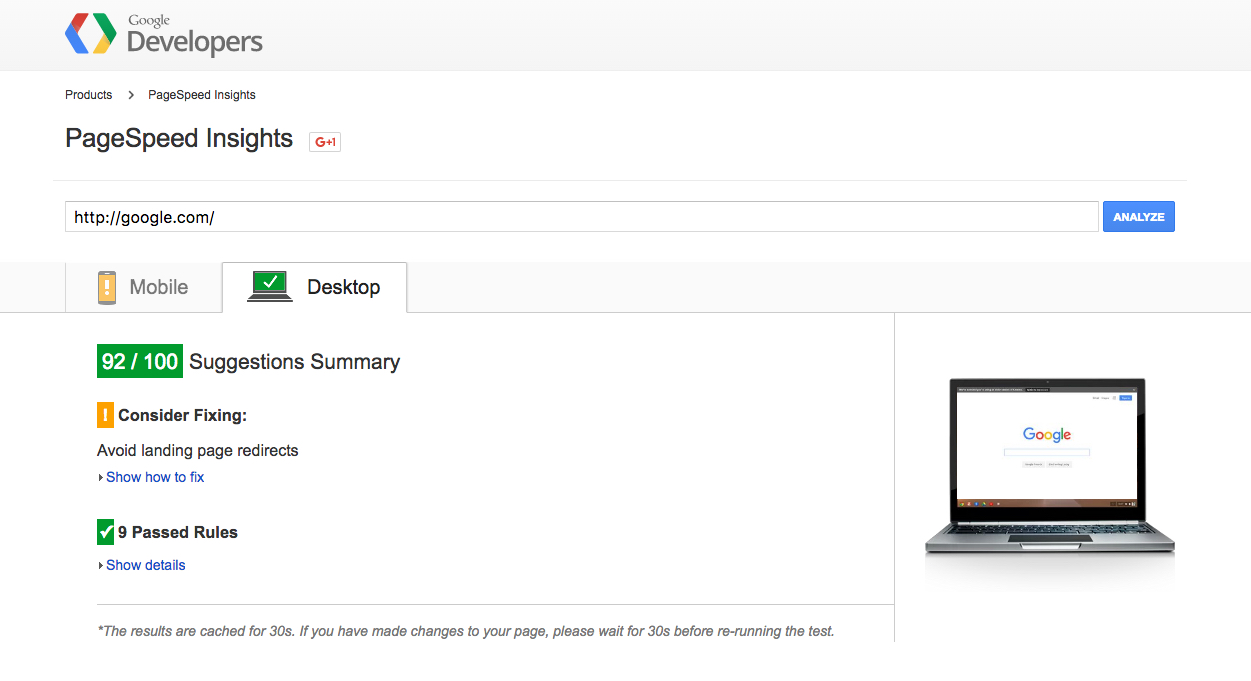Click the green checkmark beside 9 Passed Rules
Screen dimensions: 1251x681
[104, 531]
